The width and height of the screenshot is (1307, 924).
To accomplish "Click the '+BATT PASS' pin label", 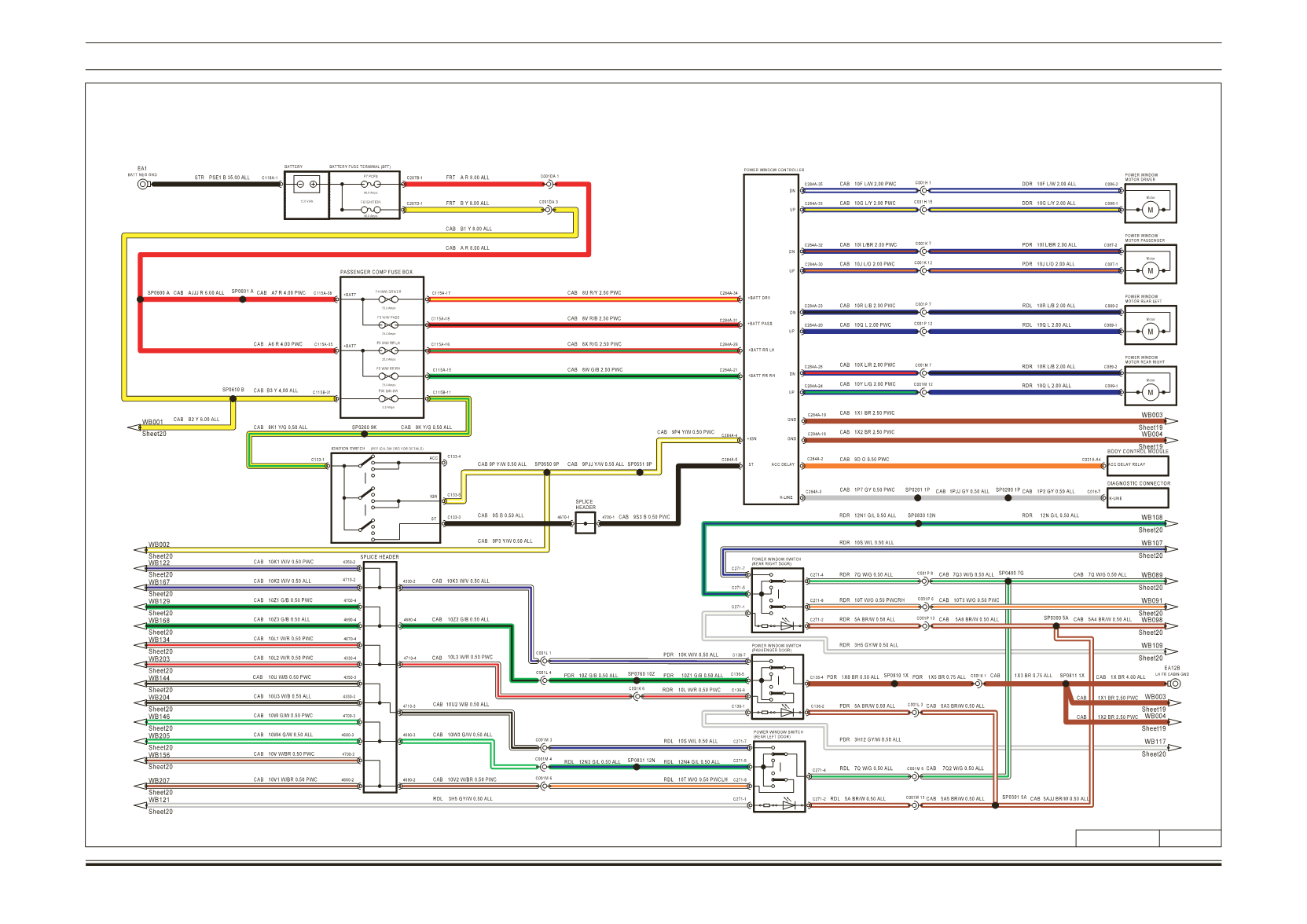I will pyautogui.click(x=760, y=324).
